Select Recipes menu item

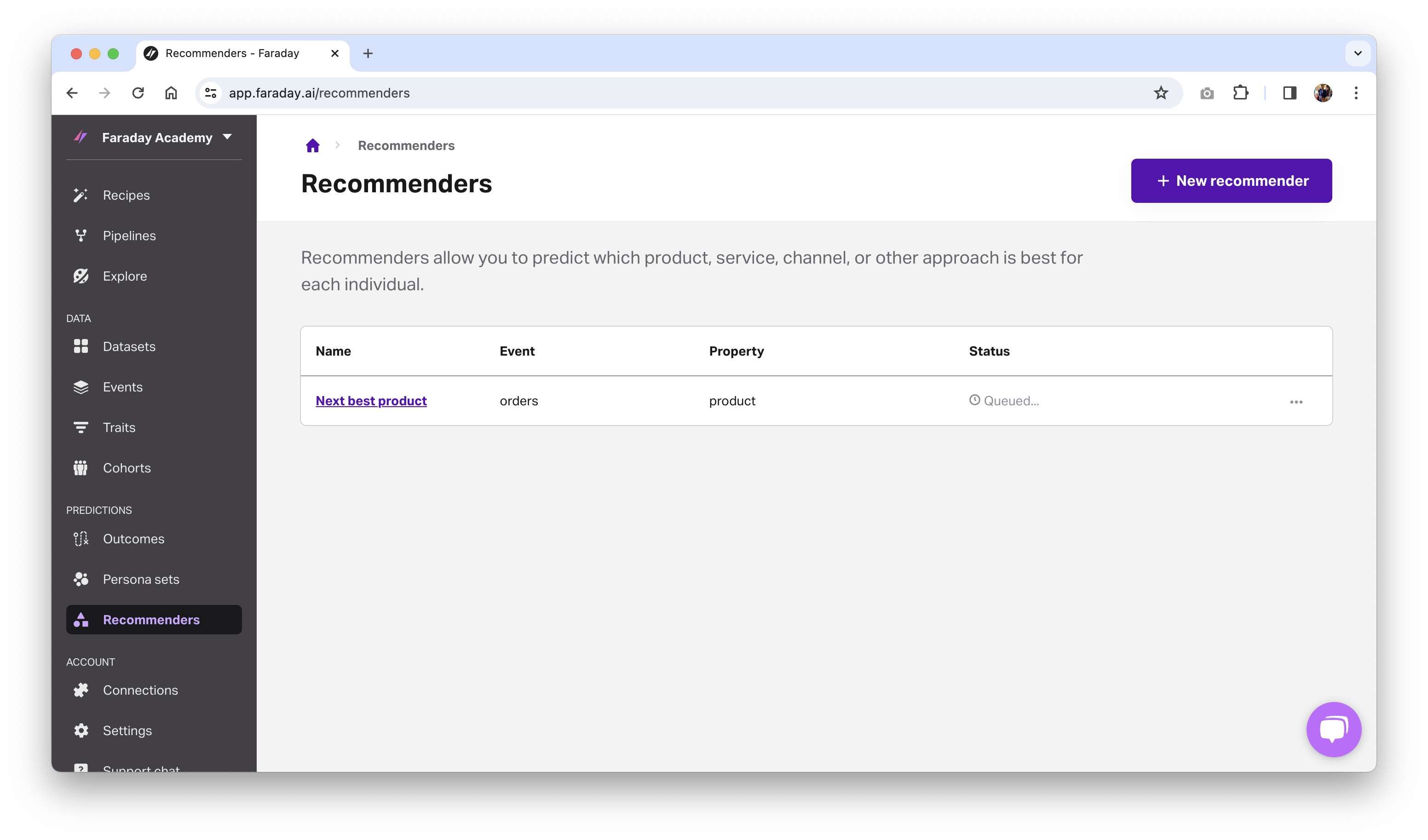[x=154, y=195]
